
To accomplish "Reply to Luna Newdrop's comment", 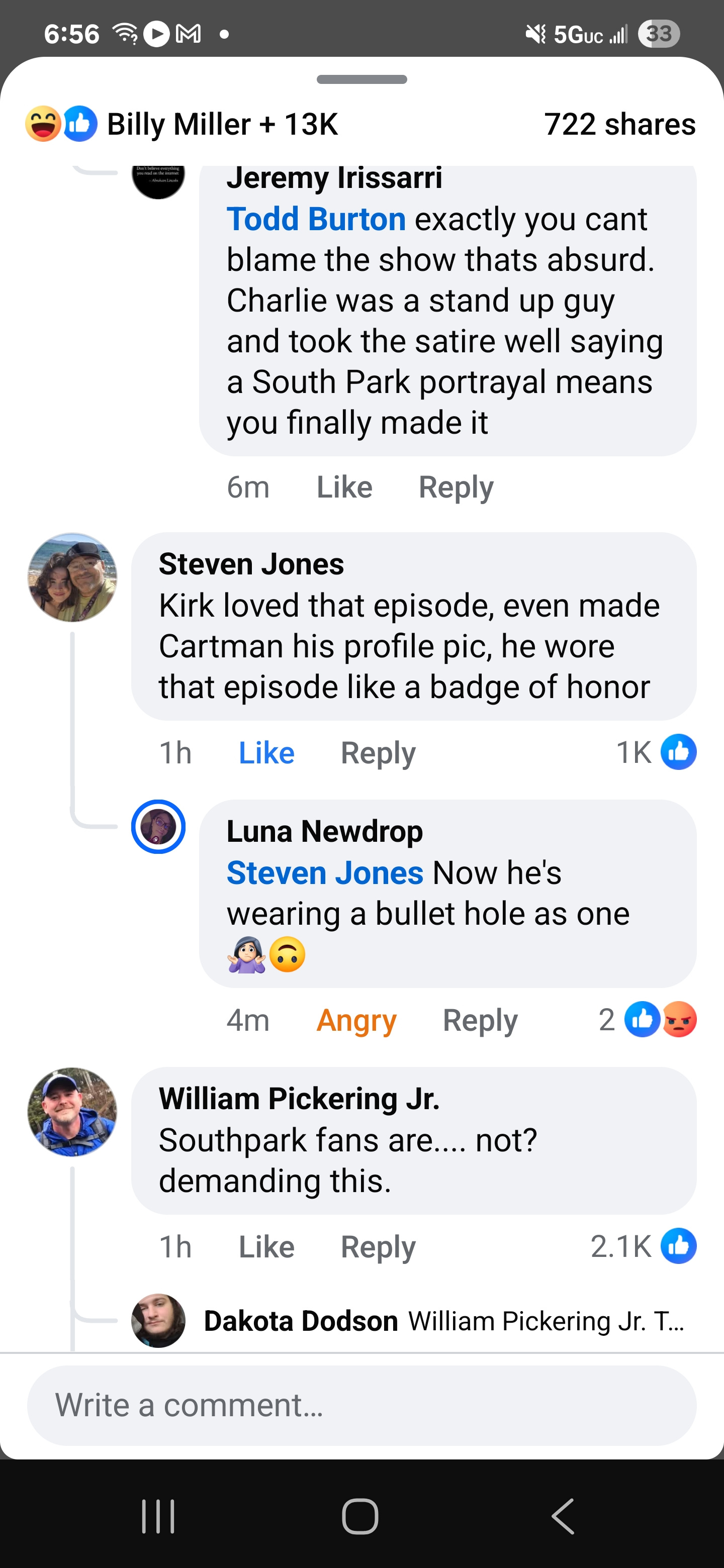I will [480, 1020].
